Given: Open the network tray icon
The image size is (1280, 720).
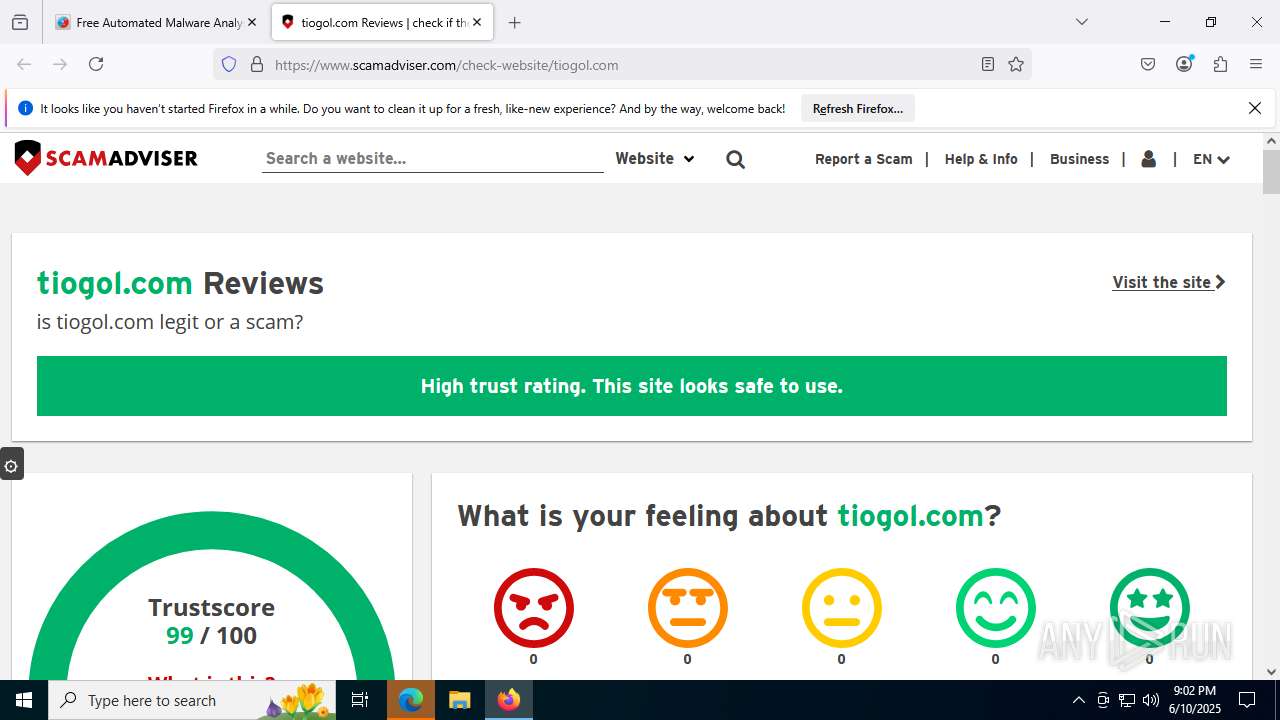Looking at the screenshot, I should point(1127,700).
